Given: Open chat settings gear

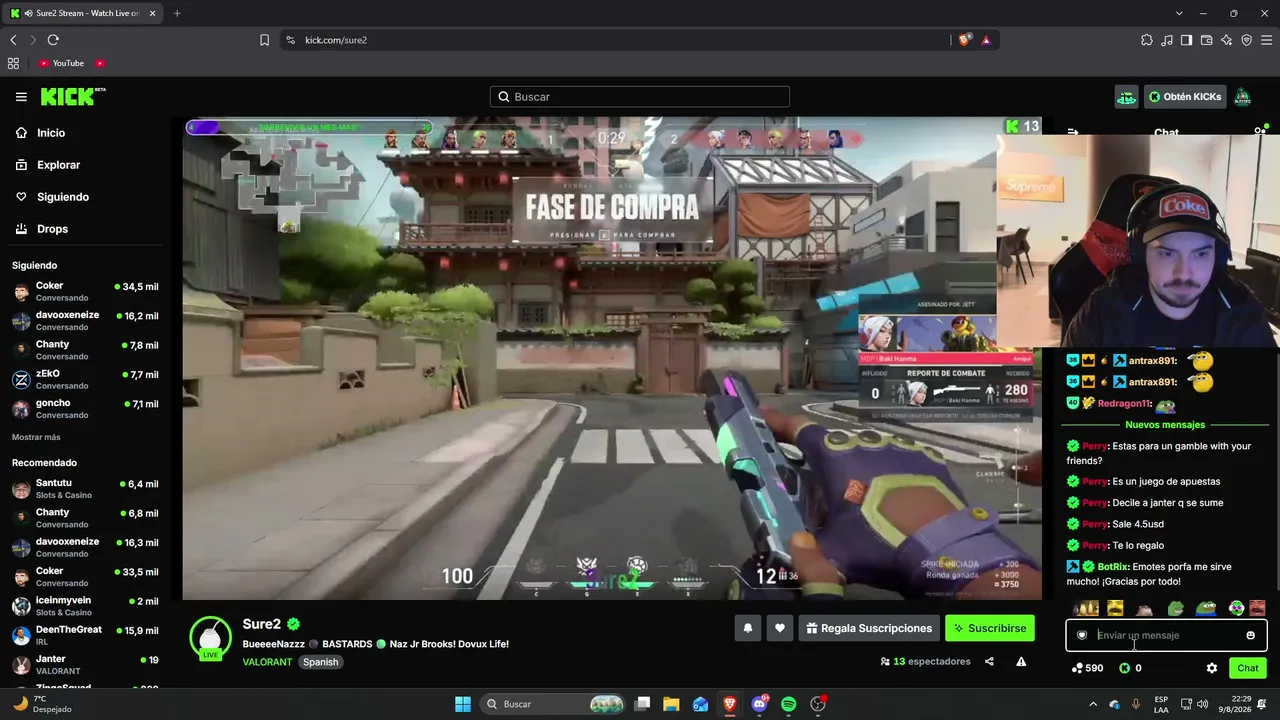Looking at the screenshot, I should coord(1212,668).
